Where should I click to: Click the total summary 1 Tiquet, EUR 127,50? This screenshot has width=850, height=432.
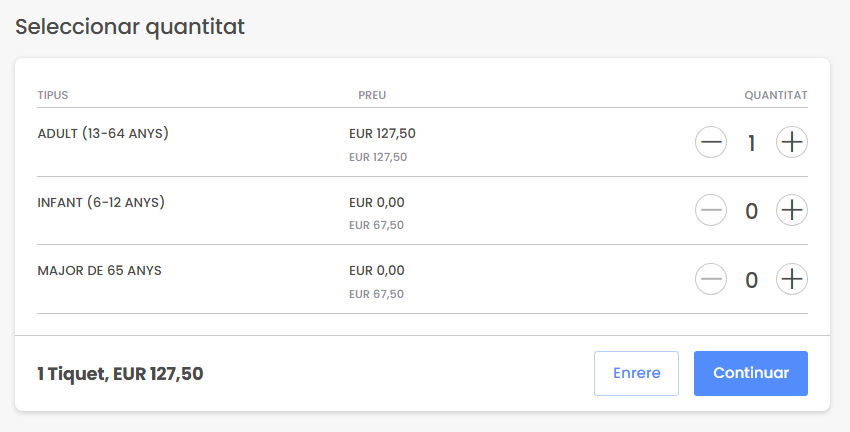120,374
